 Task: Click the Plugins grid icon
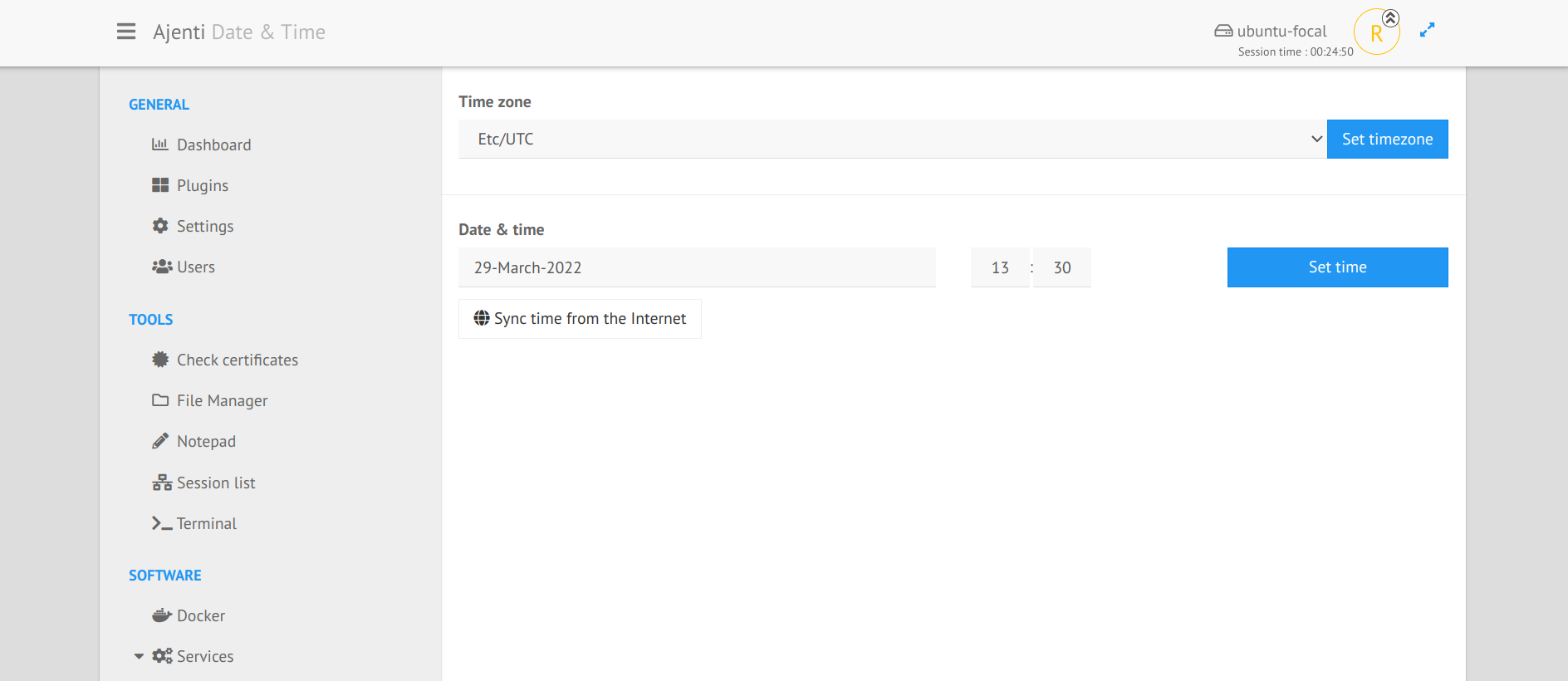[160, 185]
